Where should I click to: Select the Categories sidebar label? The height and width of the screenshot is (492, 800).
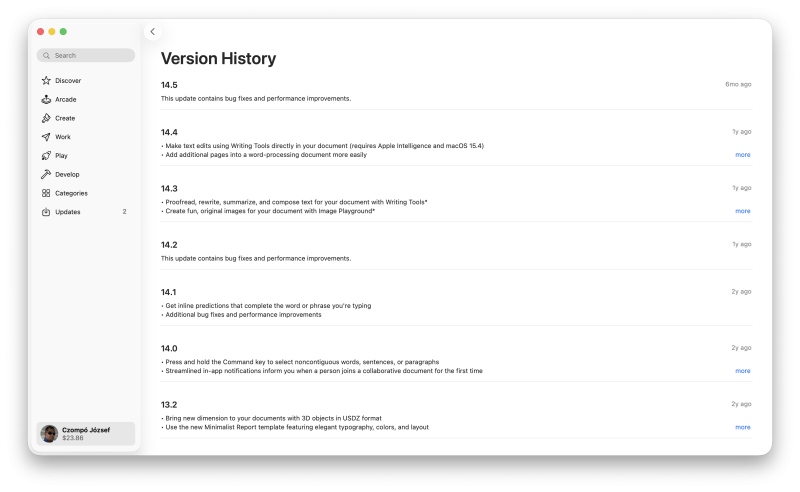(71, 193)
